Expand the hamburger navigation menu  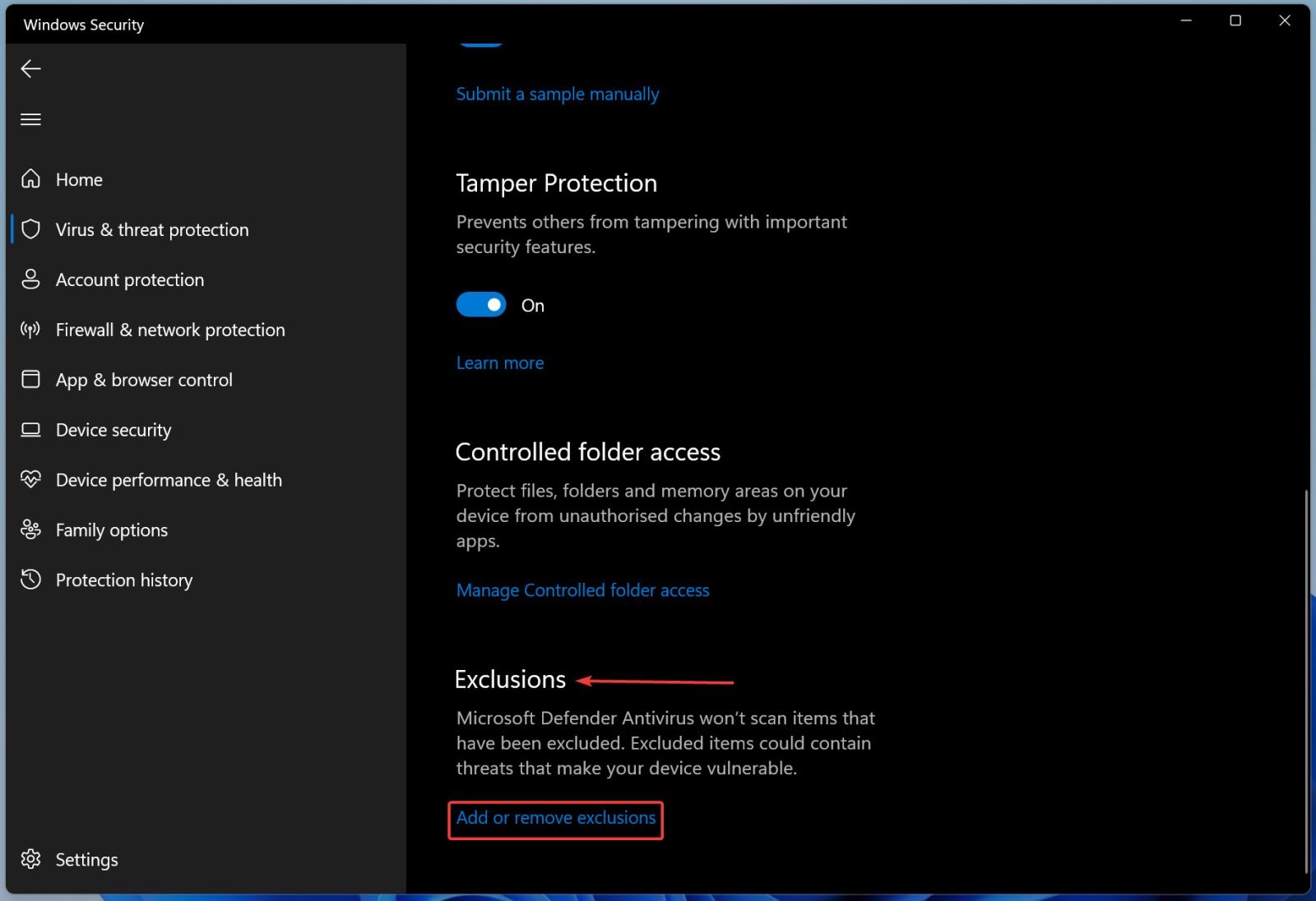coord(30,119)
